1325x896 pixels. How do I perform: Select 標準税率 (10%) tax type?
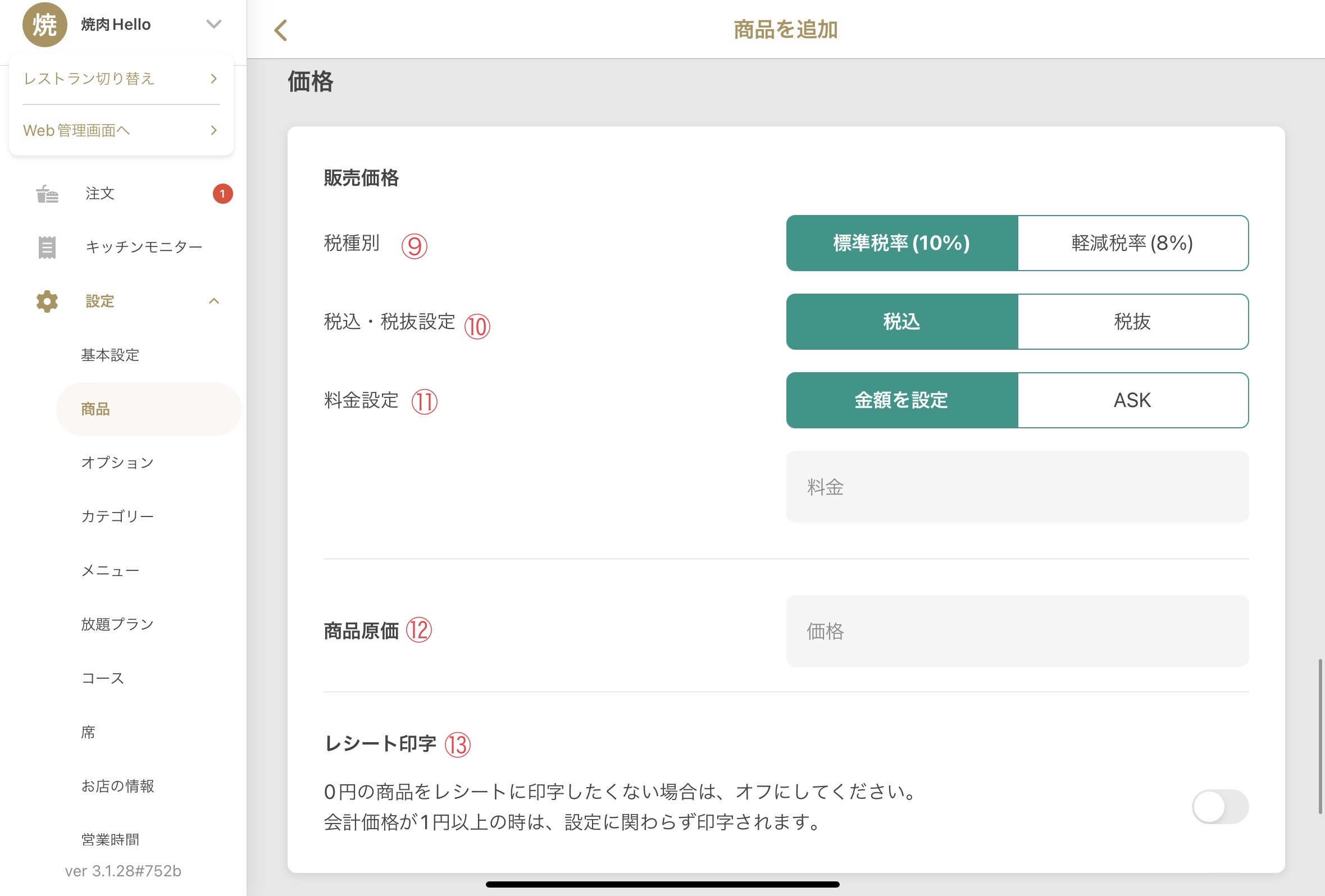pyautogui.click(x=902, y=243)
